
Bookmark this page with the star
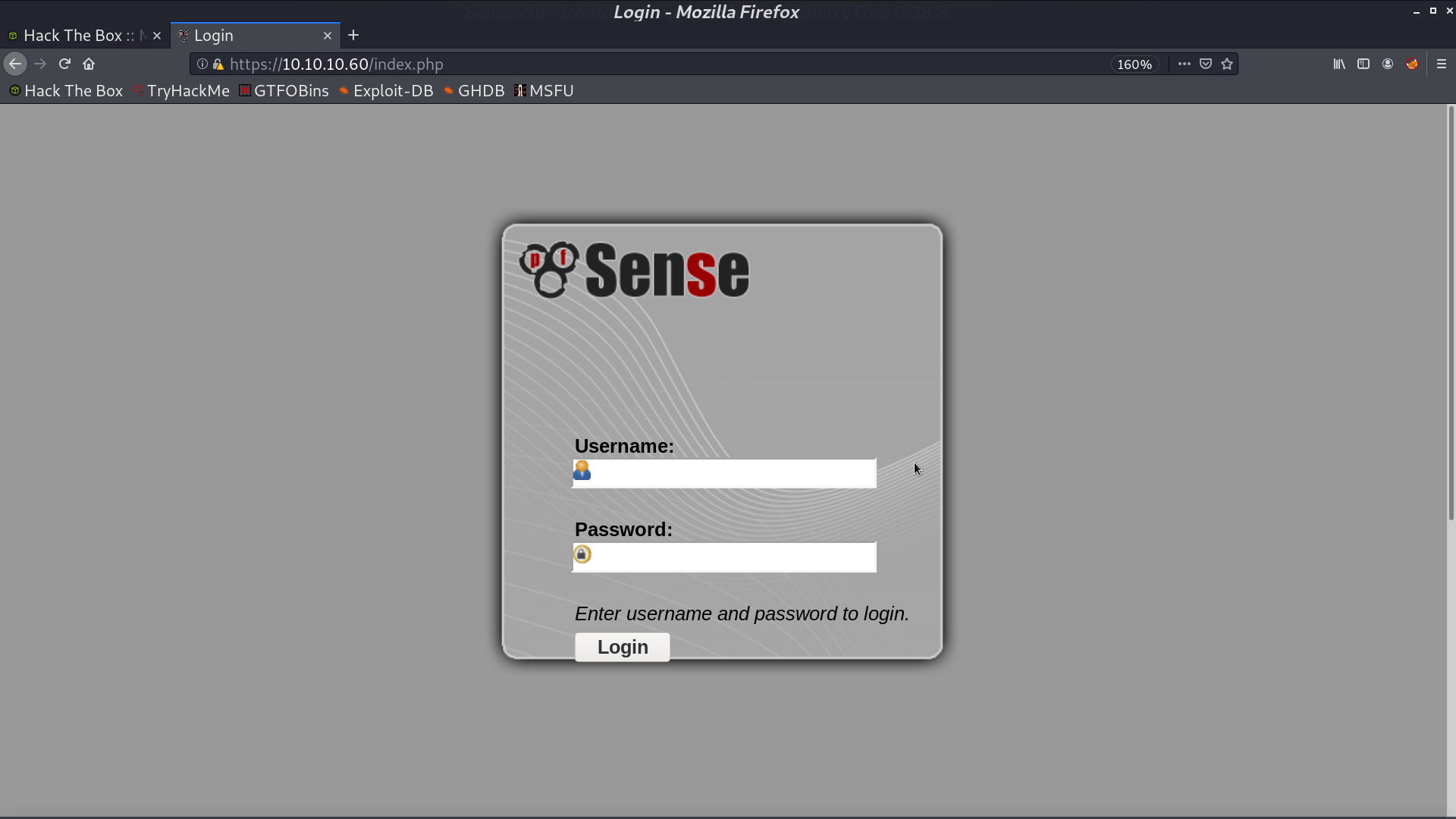tap(1227, 64)
